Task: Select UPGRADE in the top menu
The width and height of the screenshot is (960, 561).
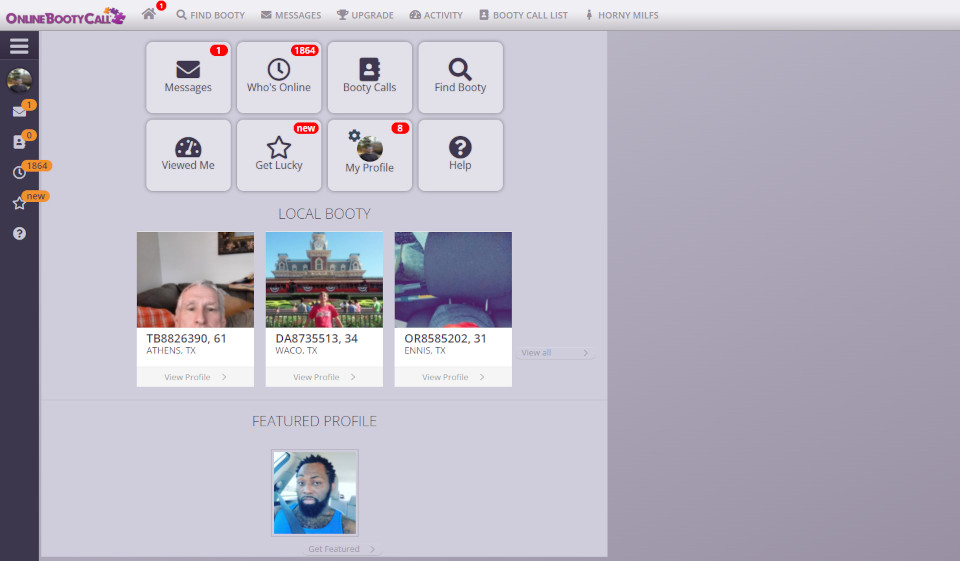Action: click(365, 15)
